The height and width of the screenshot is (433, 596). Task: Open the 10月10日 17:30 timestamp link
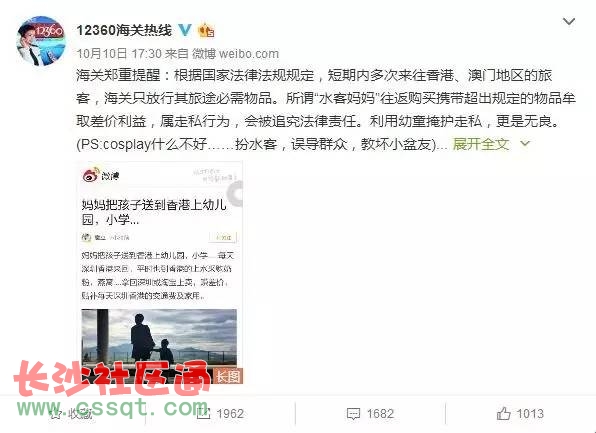tap(119, 54)
